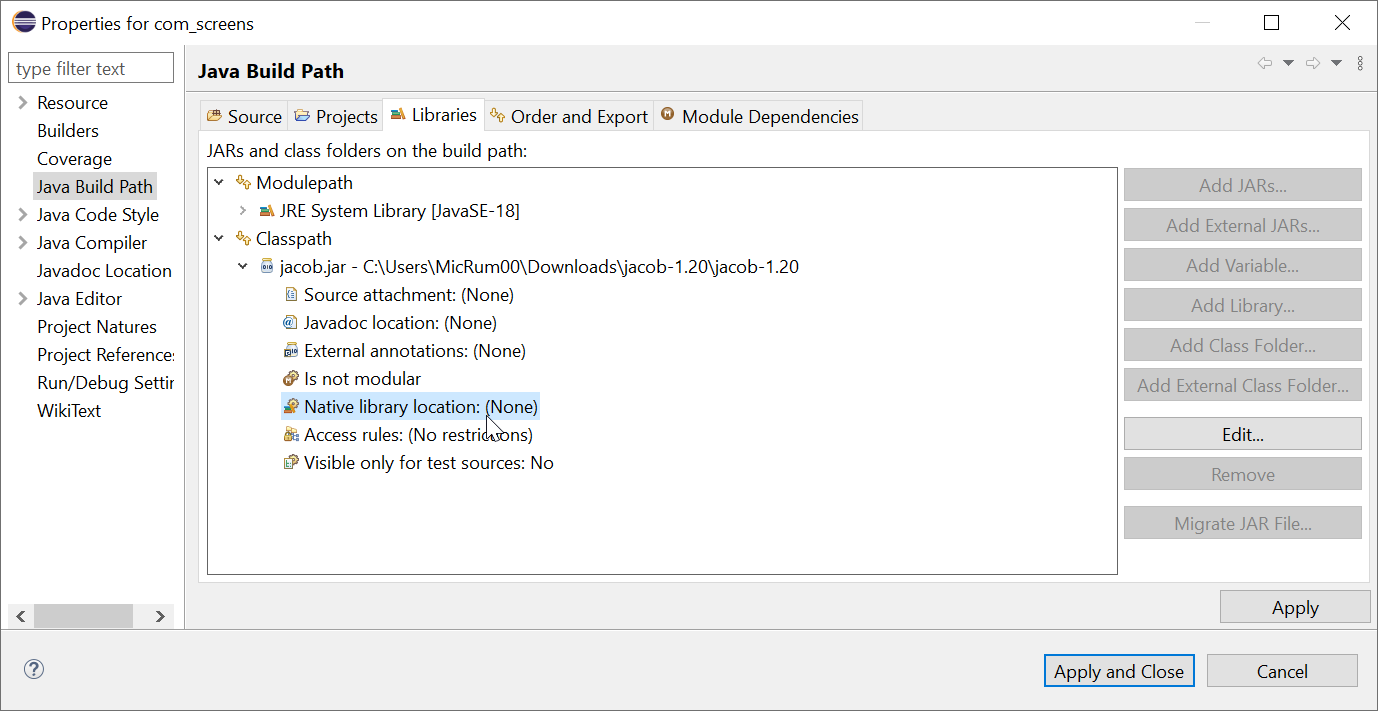Click the Is not modular icon

[291, 378]
